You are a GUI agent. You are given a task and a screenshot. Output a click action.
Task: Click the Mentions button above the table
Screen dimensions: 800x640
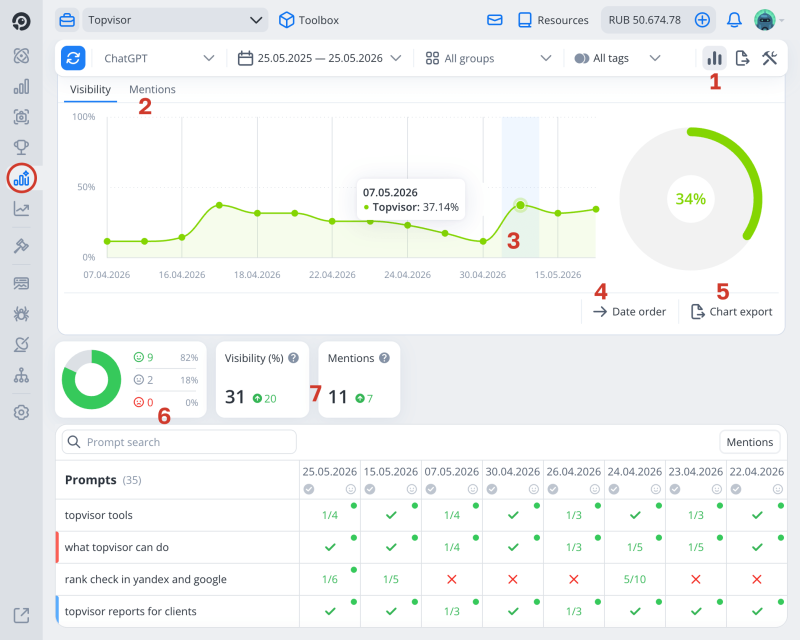click(x=749, y=442)
